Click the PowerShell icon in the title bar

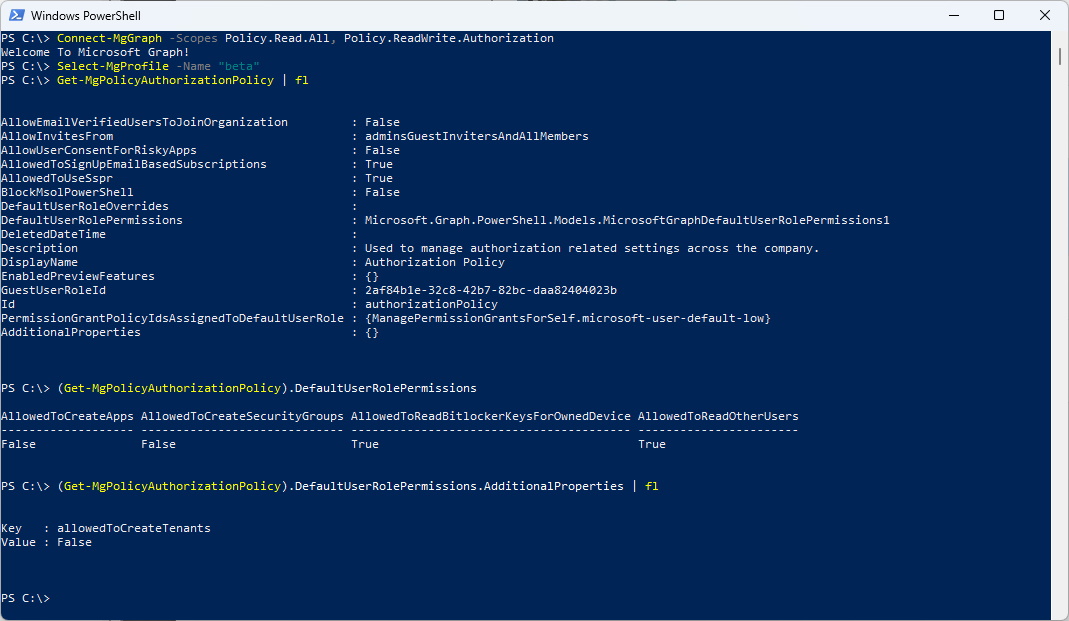tap(16, 15)
